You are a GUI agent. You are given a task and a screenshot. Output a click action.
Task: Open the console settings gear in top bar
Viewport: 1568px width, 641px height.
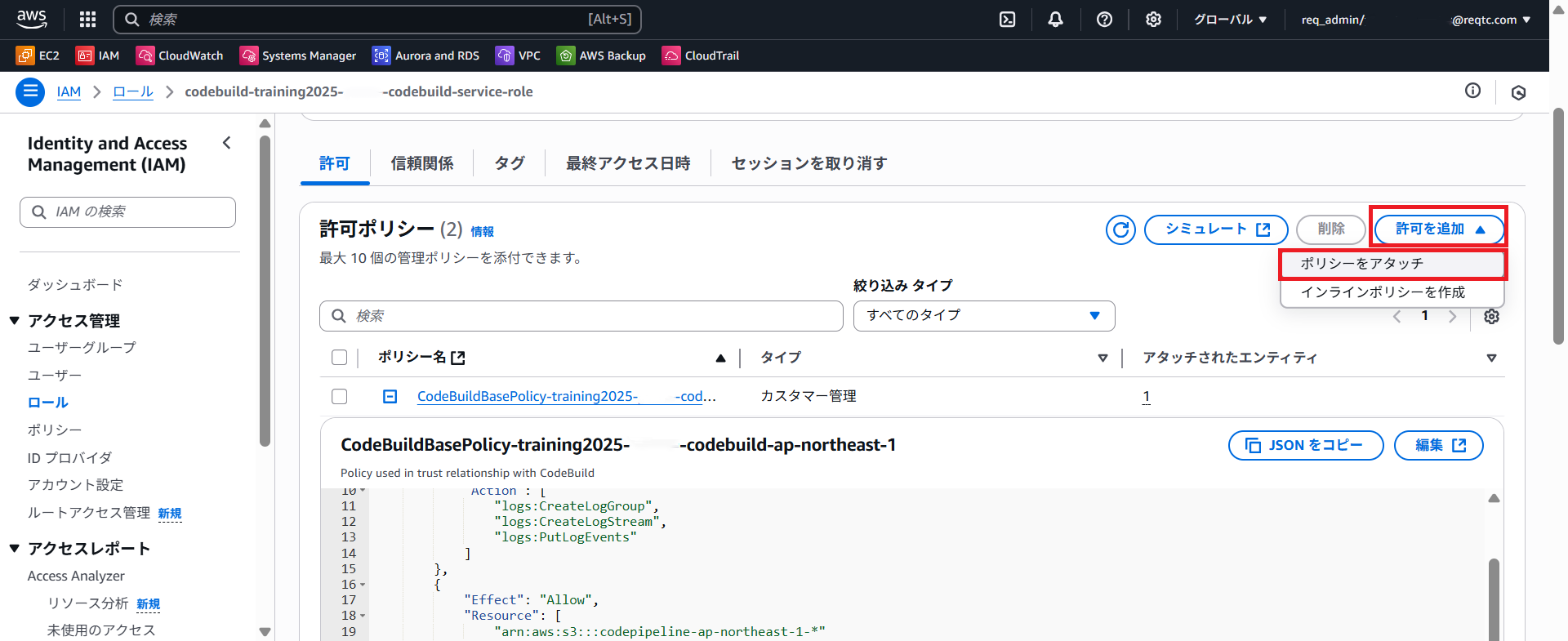coord(1153,20)
